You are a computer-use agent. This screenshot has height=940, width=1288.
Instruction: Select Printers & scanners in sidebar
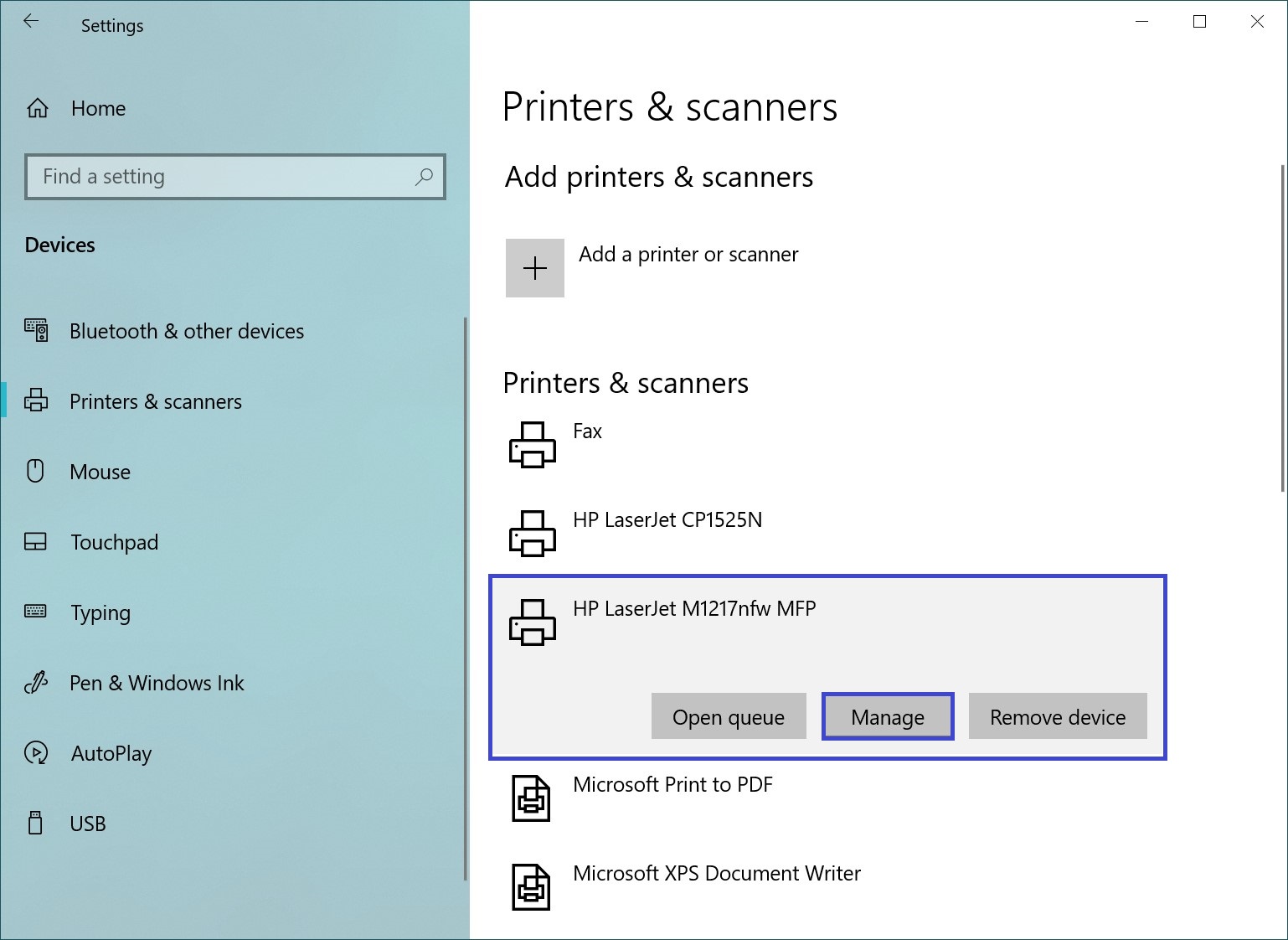[x=156, y=401]
